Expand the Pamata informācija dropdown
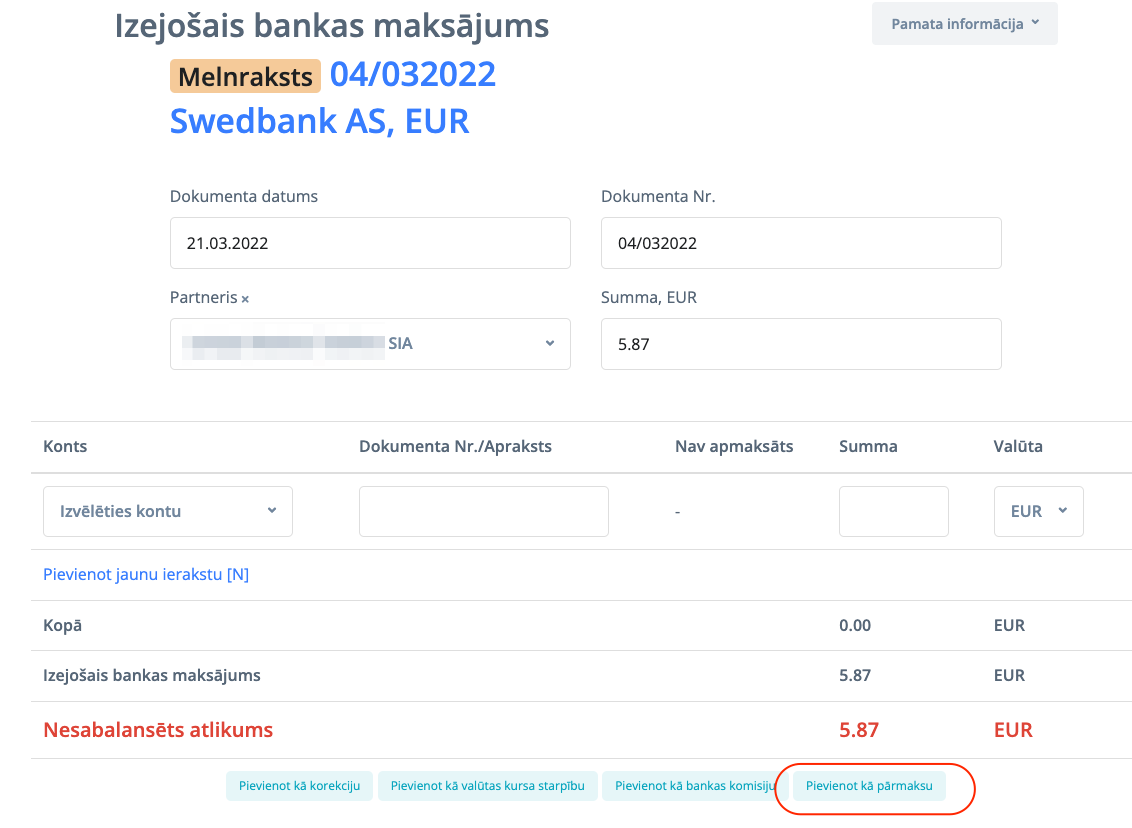Screen dimensions: 1132x828 [x=964, y=24]
